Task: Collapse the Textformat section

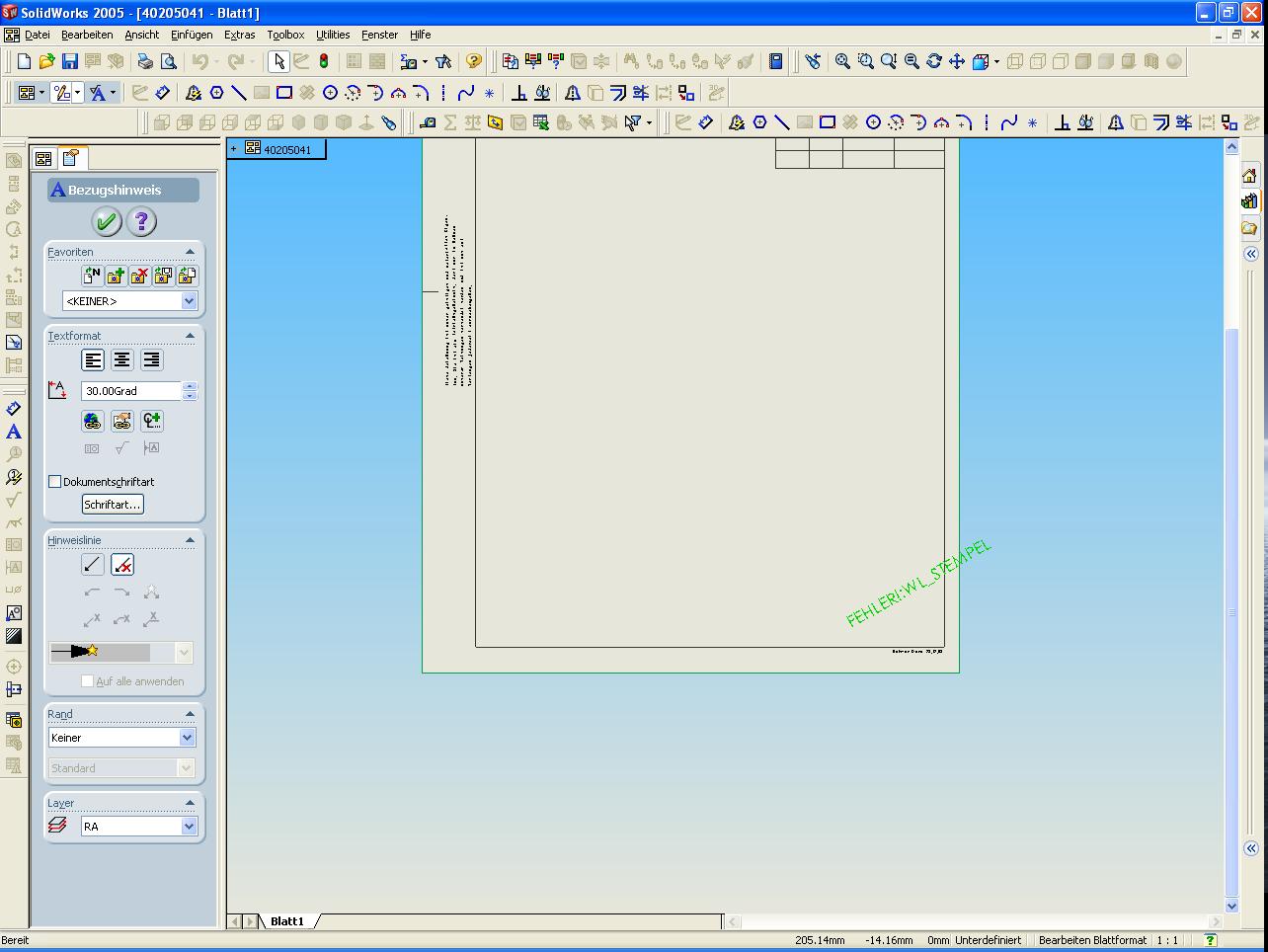Action: (190, 336)
